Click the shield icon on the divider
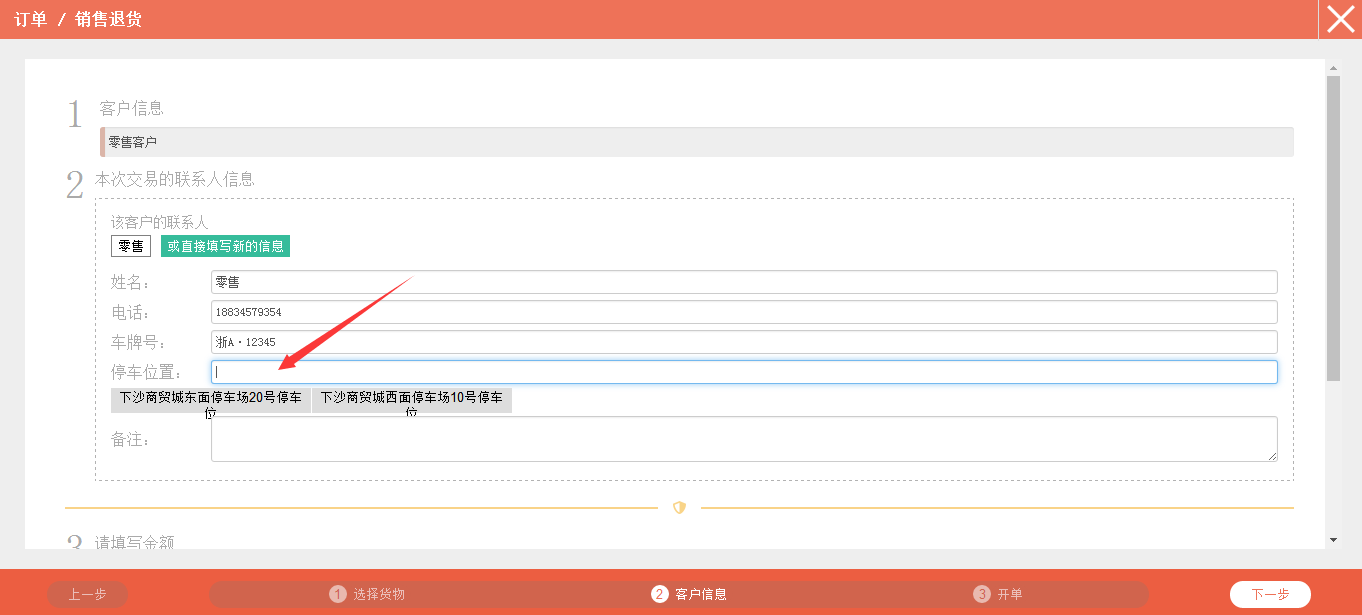This screenshot has height=615, width=1362. tap(679, 508)
